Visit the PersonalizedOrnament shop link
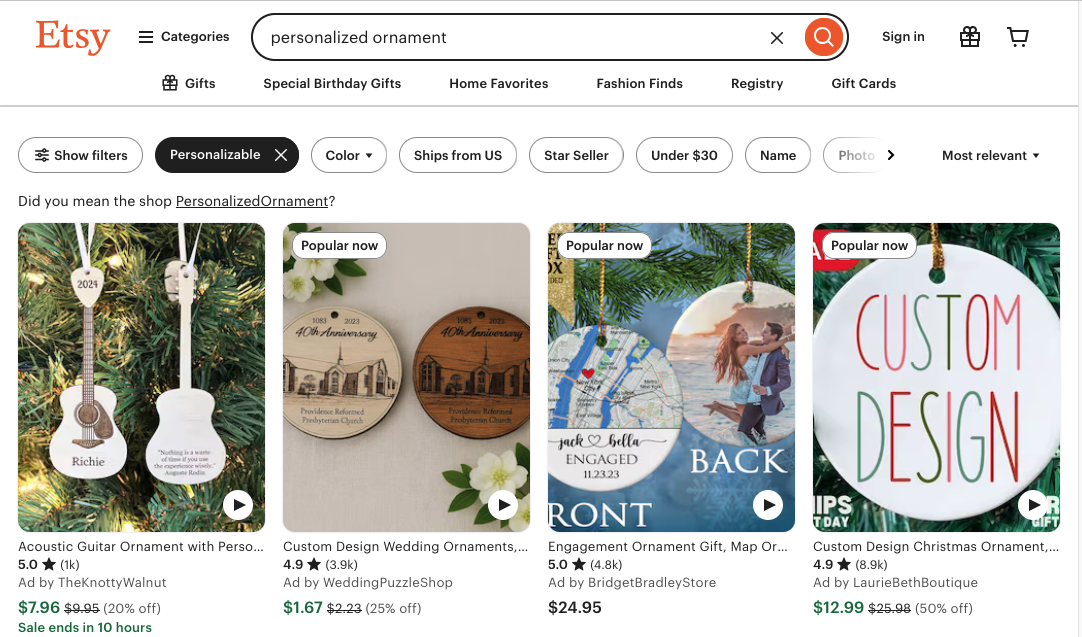 pos(252,201)
